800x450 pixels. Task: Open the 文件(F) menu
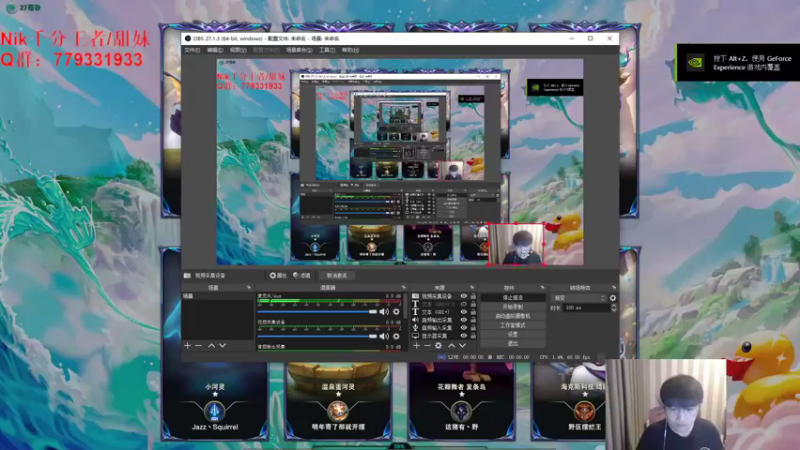(x=192, y=50)
